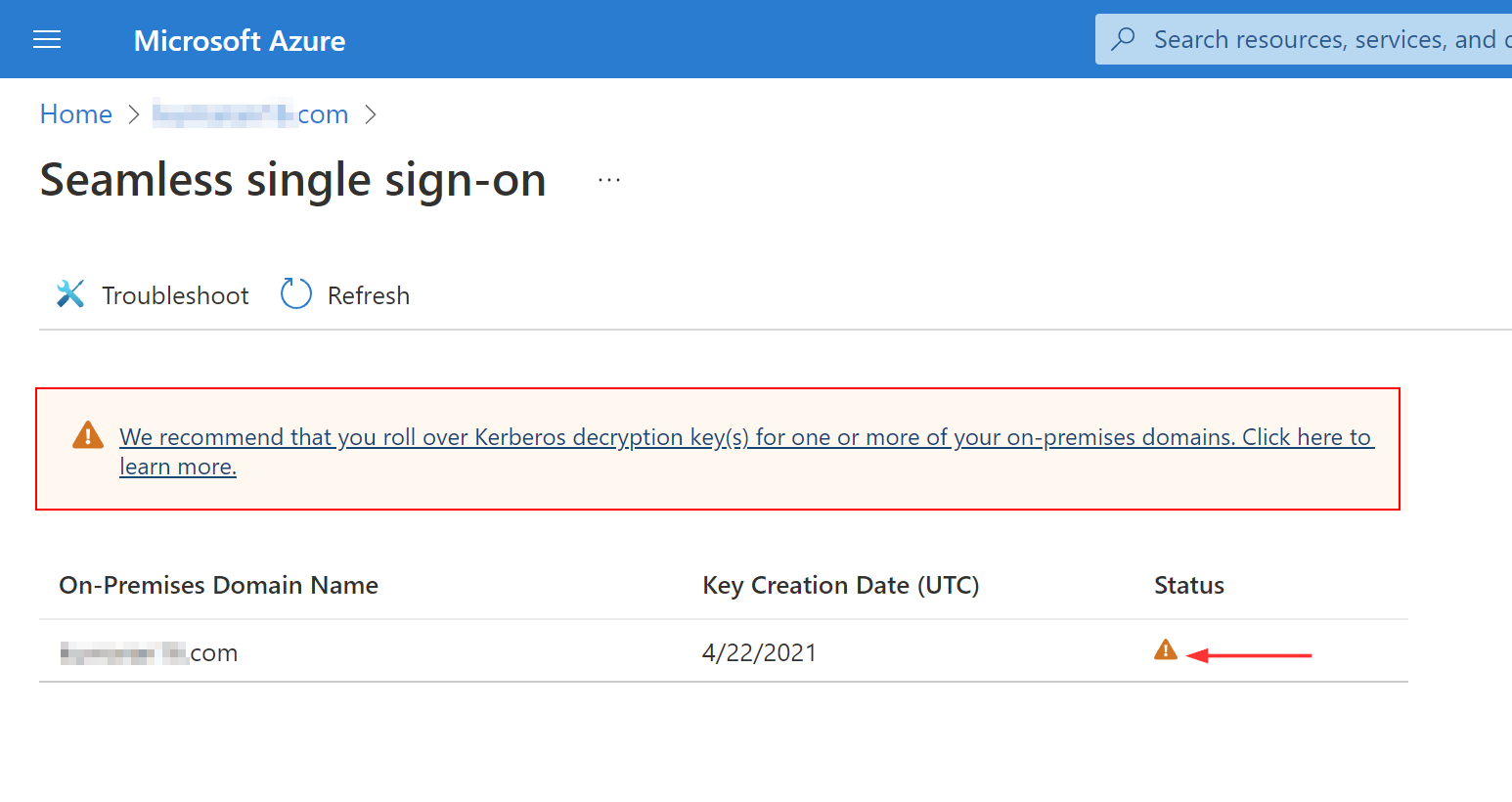Screen dimensions: 1512x802
Task: Click the Refresh circular arrow icon
Action: [x=295, y=293]
